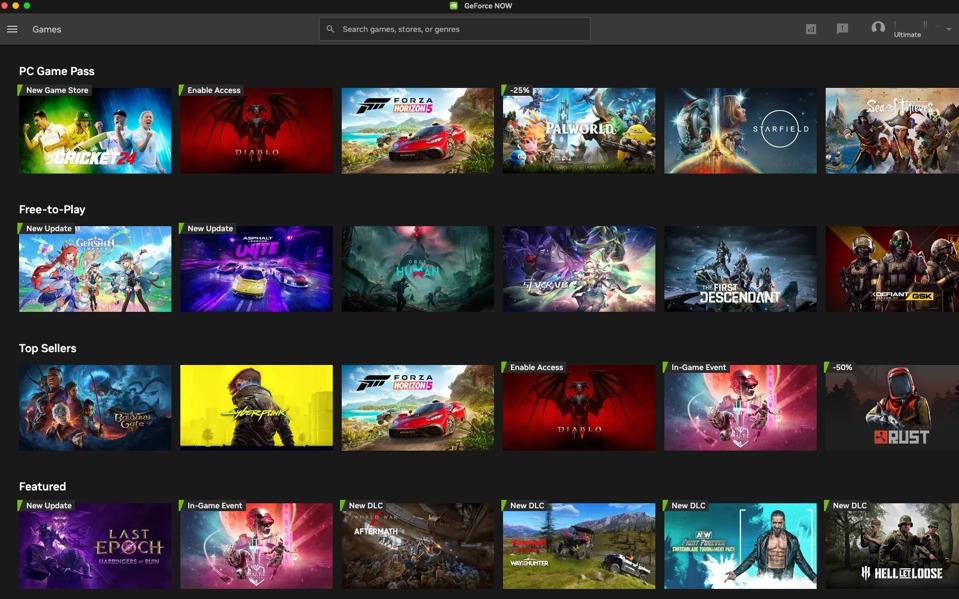Open the PC Game Pass section

coord(57,71)
